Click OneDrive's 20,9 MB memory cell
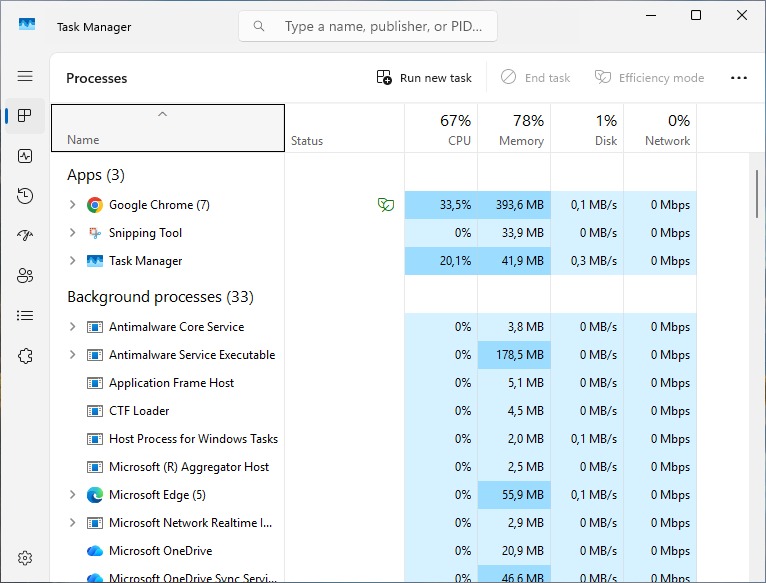Image resolution: width=766 pixels, height=583 pixels. pyautogui.click(x=514, y=551)
